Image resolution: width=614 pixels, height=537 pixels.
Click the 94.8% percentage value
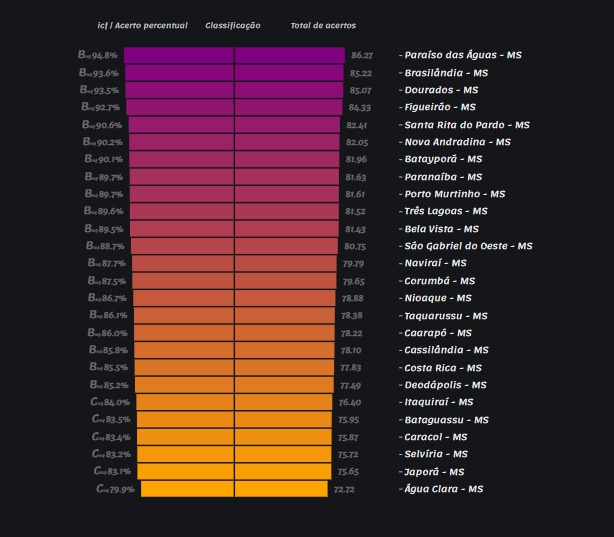pos(104,55)
